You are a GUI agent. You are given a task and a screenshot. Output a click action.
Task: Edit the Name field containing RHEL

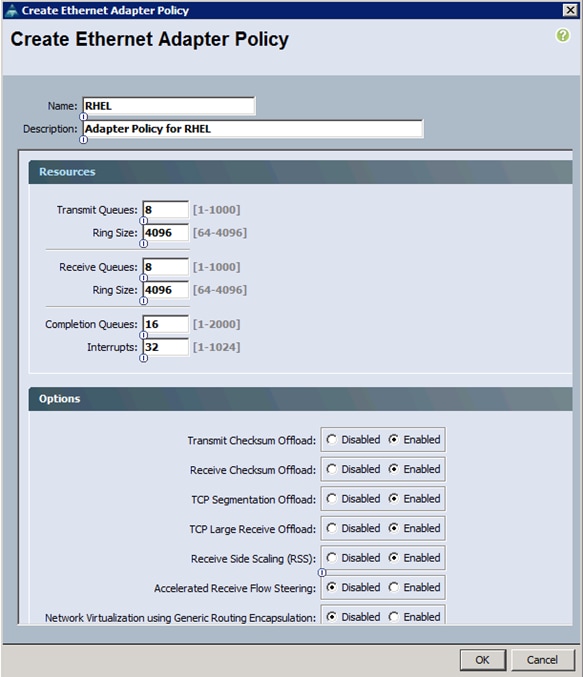(169, 106)
